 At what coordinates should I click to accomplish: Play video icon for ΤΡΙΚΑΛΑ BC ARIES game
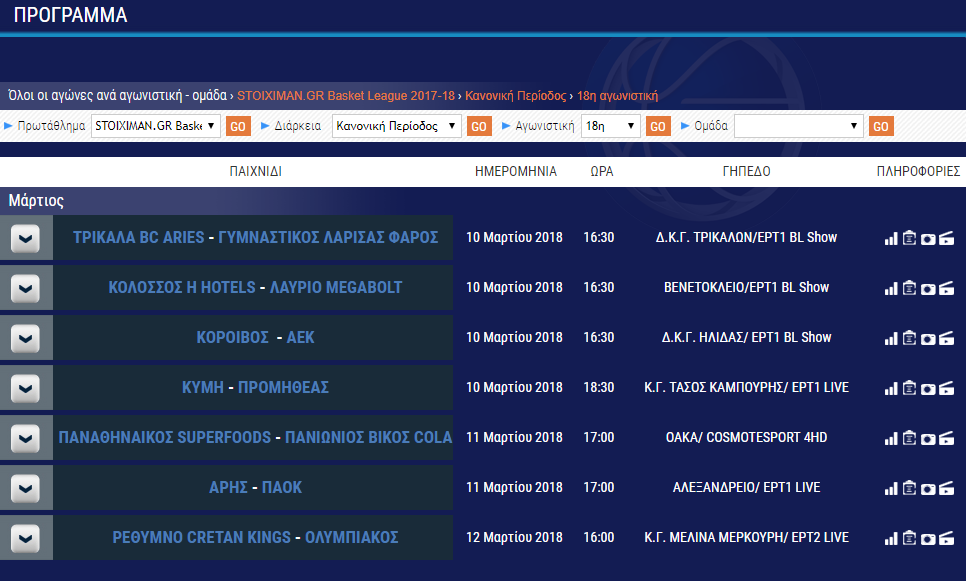click(x=946, y=238)
